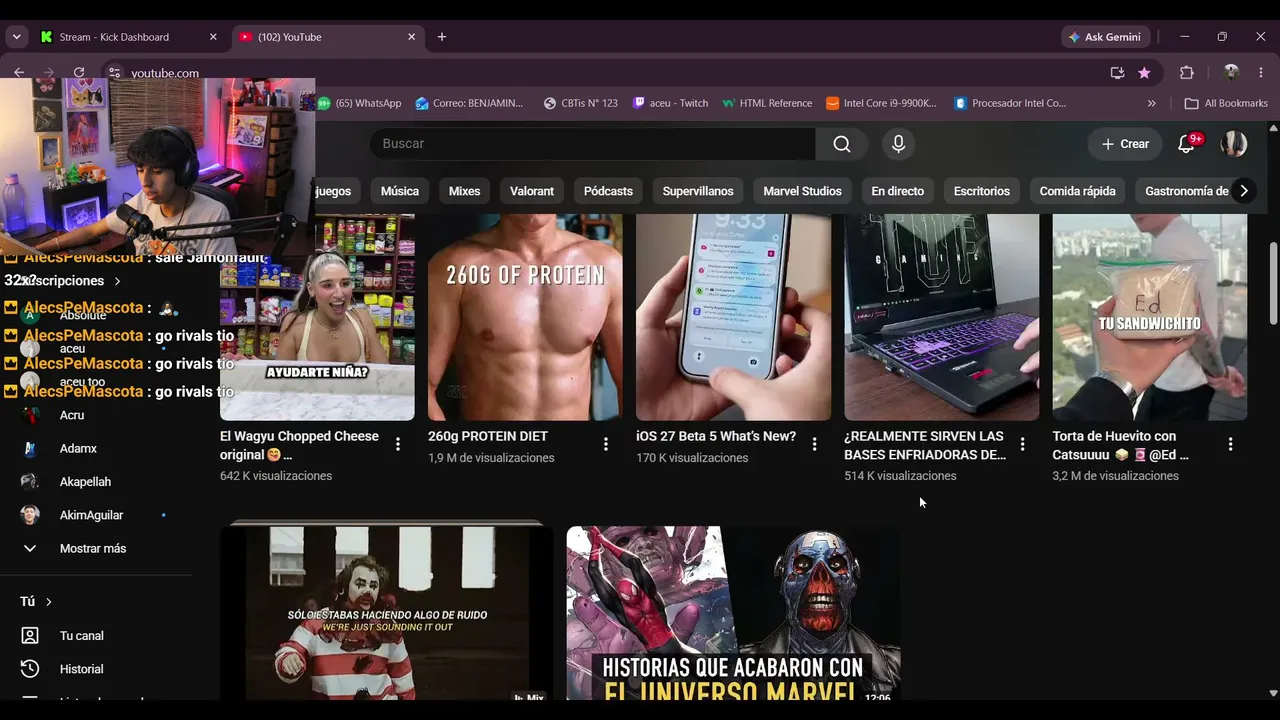Click the YouTube Buscar search field
The width and height of the screenshot is (1280, 720).
592,144
